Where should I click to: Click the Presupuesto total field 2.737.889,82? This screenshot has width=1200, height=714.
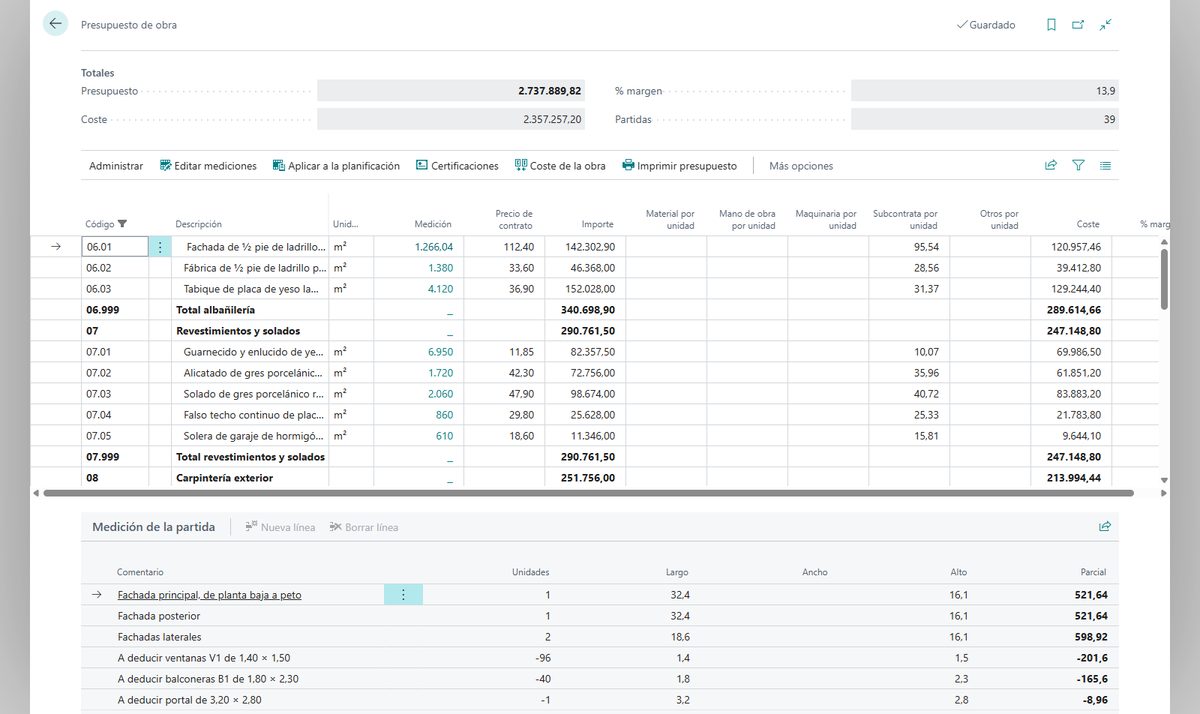[x=450, y=91]
